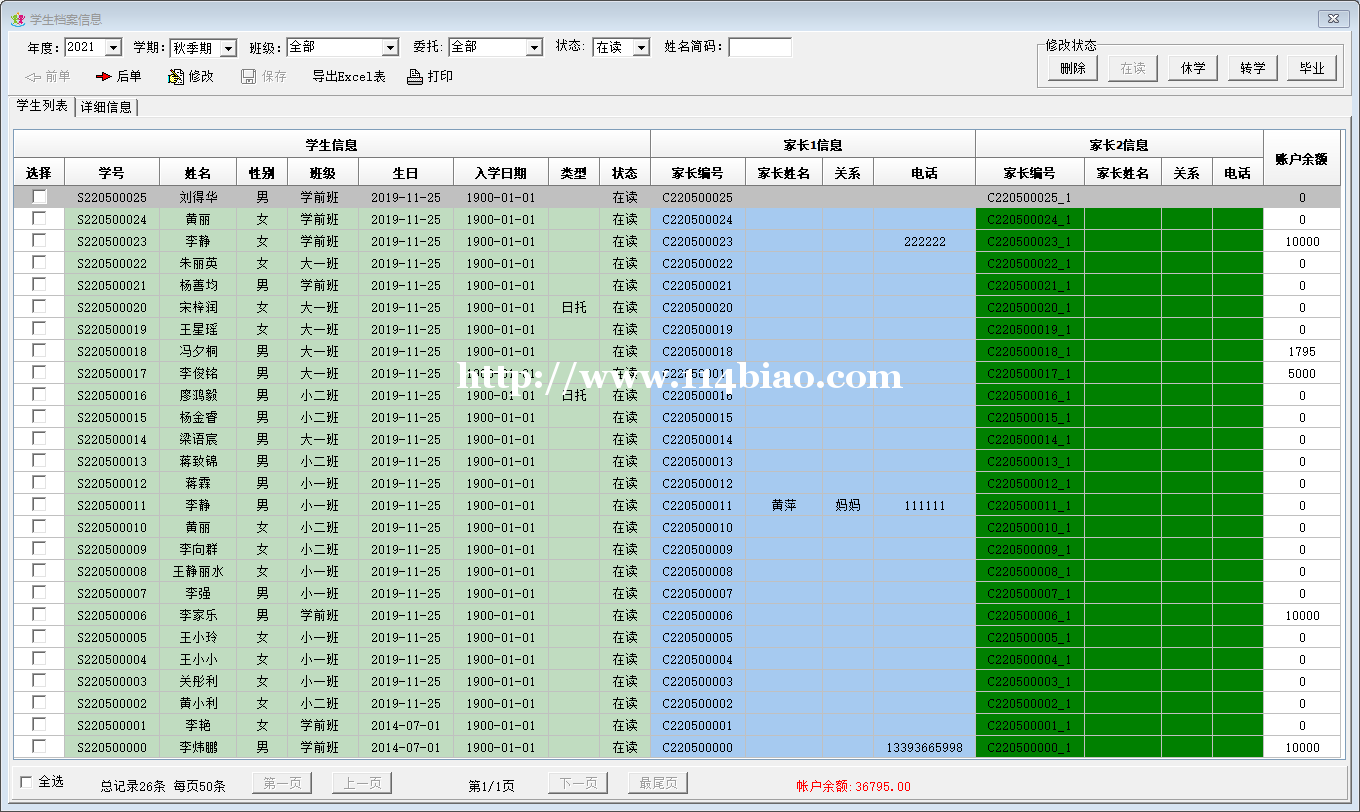Screen dimensions: 1360x812
Task: Select checkbox for S220500006 李家乐
Action: [x=39, y=614]
